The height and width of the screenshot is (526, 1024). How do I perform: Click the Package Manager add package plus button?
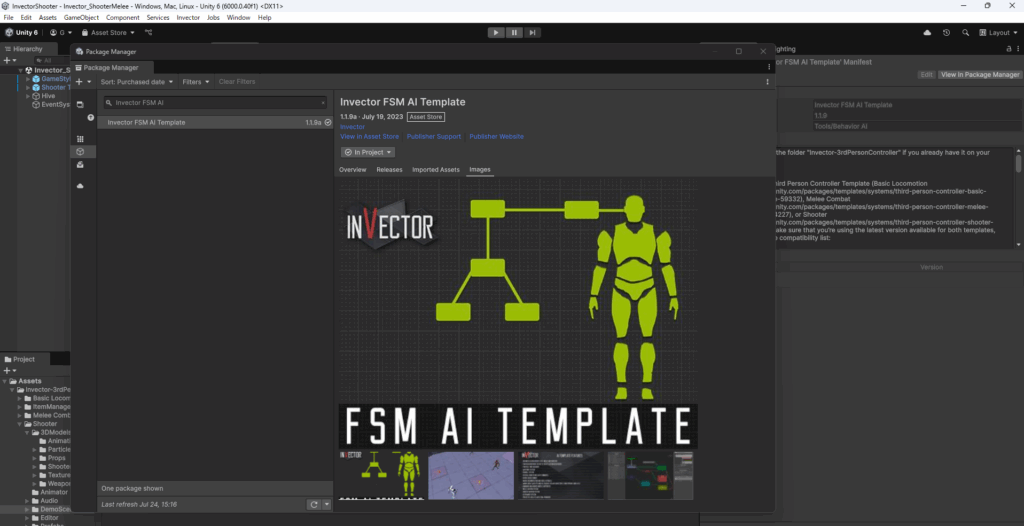[79, 82]
